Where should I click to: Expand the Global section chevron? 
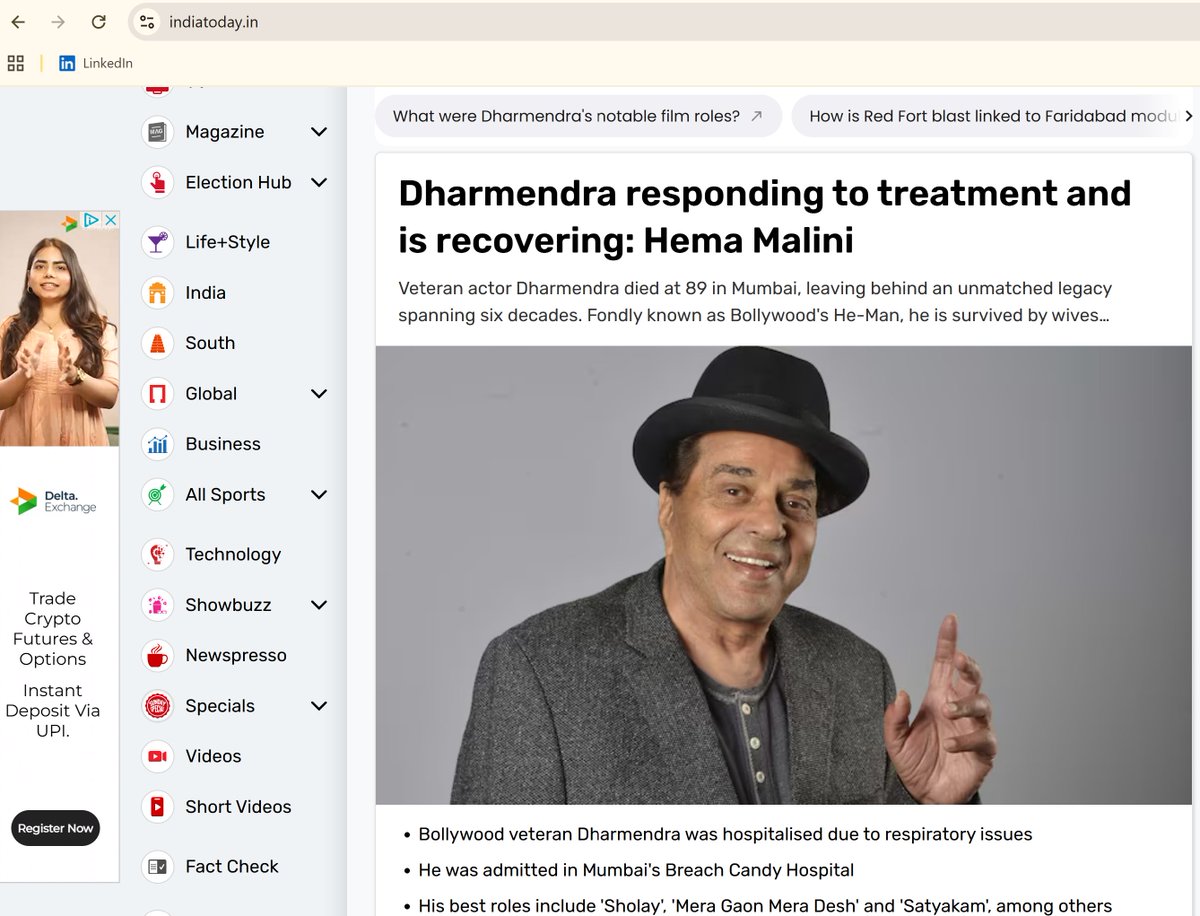319,394
